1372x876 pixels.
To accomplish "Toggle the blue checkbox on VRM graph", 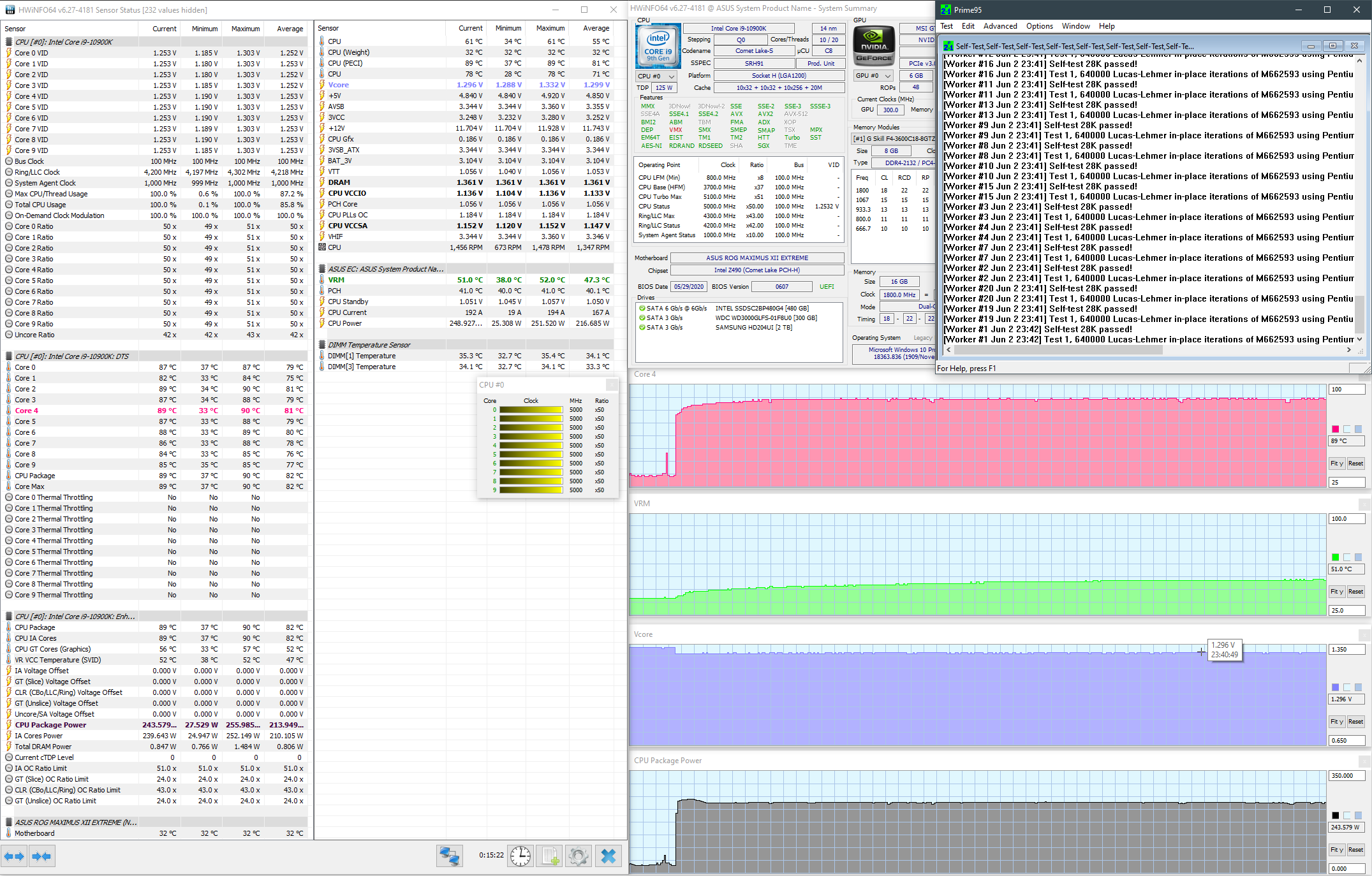I will pos(1359,557).
